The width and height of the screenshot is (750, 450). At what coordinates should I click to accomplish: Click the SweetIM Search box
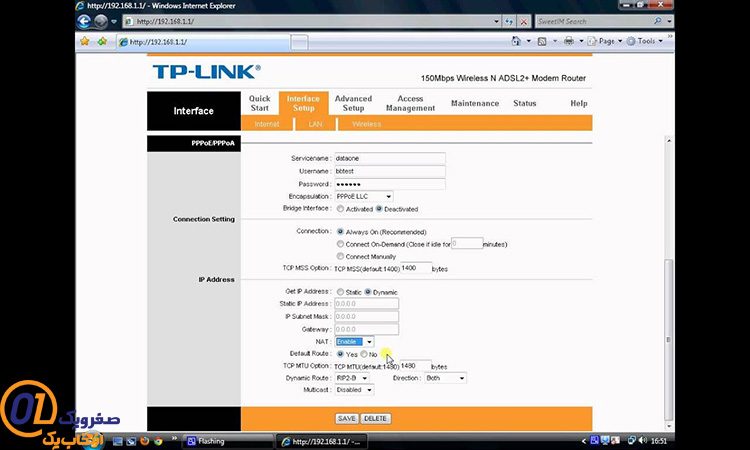coord(593,21)
